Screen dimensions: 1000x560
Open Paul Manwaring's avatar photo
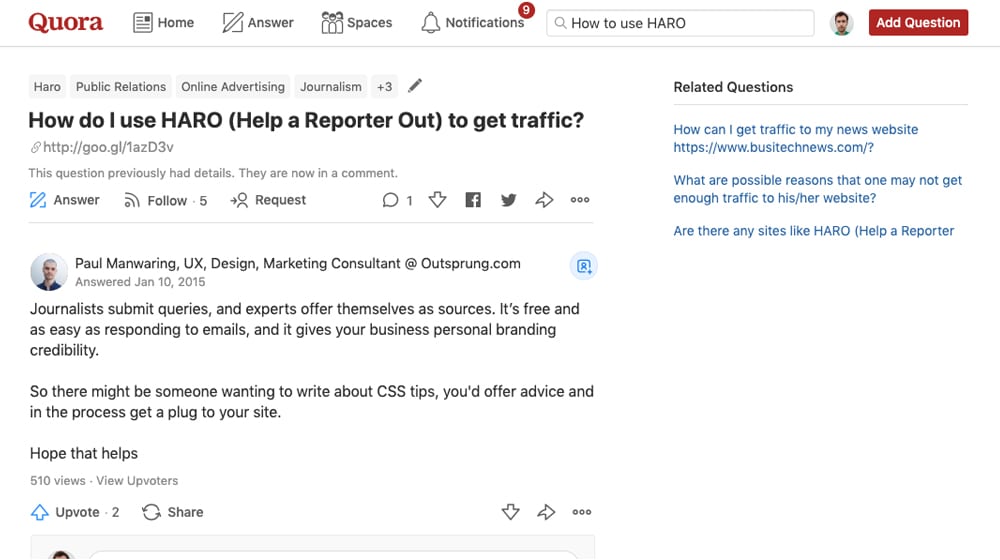[x=48, y=272]
